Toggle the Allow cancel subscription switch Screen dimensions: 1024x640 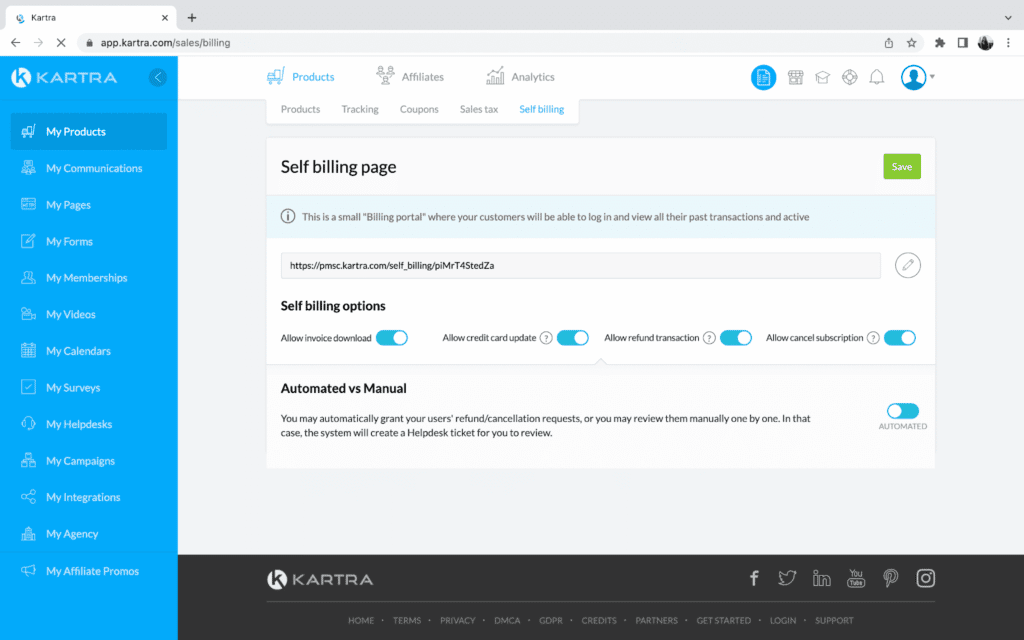tap(900, 338)
